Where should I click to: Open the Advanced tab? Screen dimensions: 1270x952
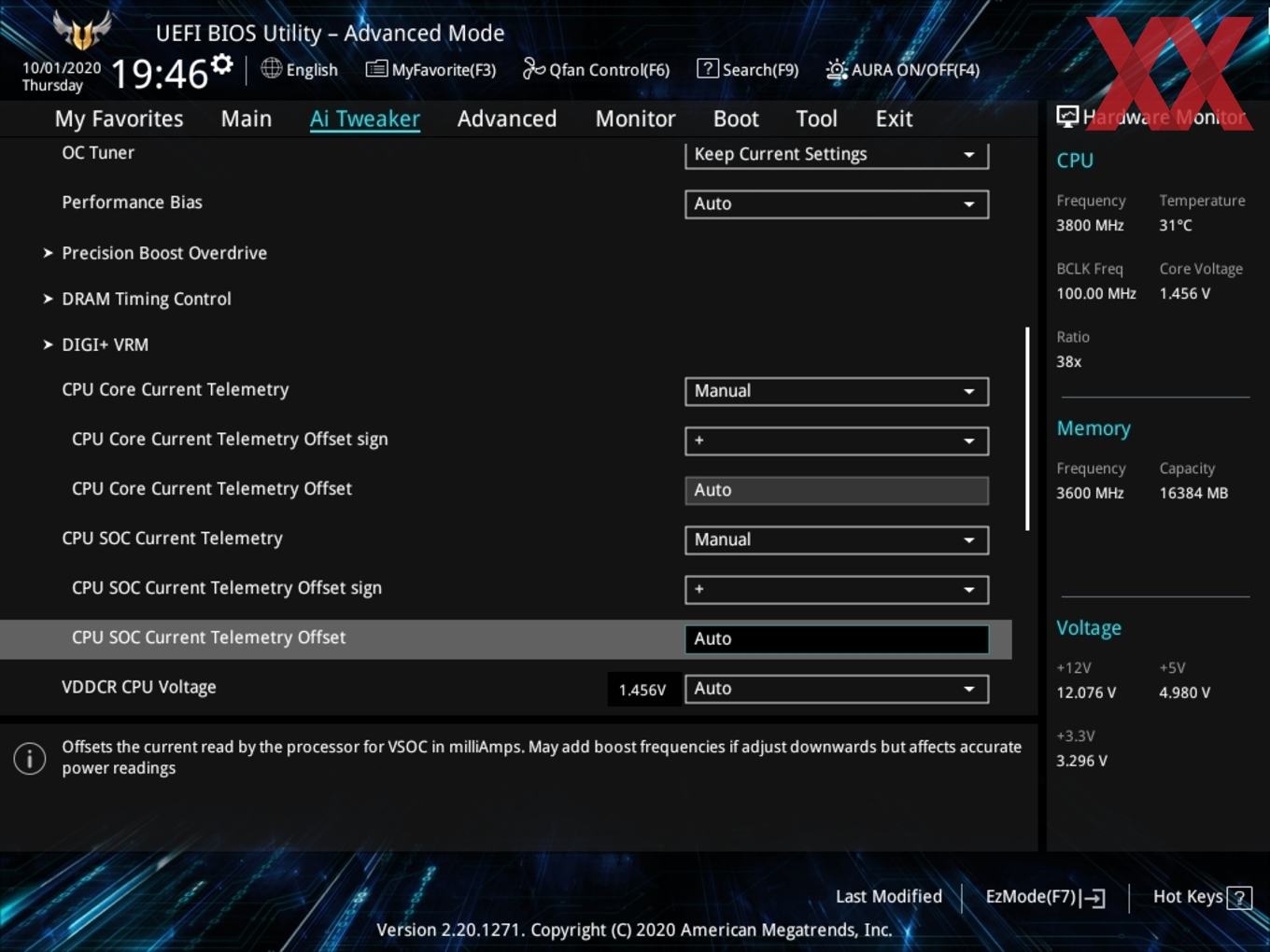[507, 119]
